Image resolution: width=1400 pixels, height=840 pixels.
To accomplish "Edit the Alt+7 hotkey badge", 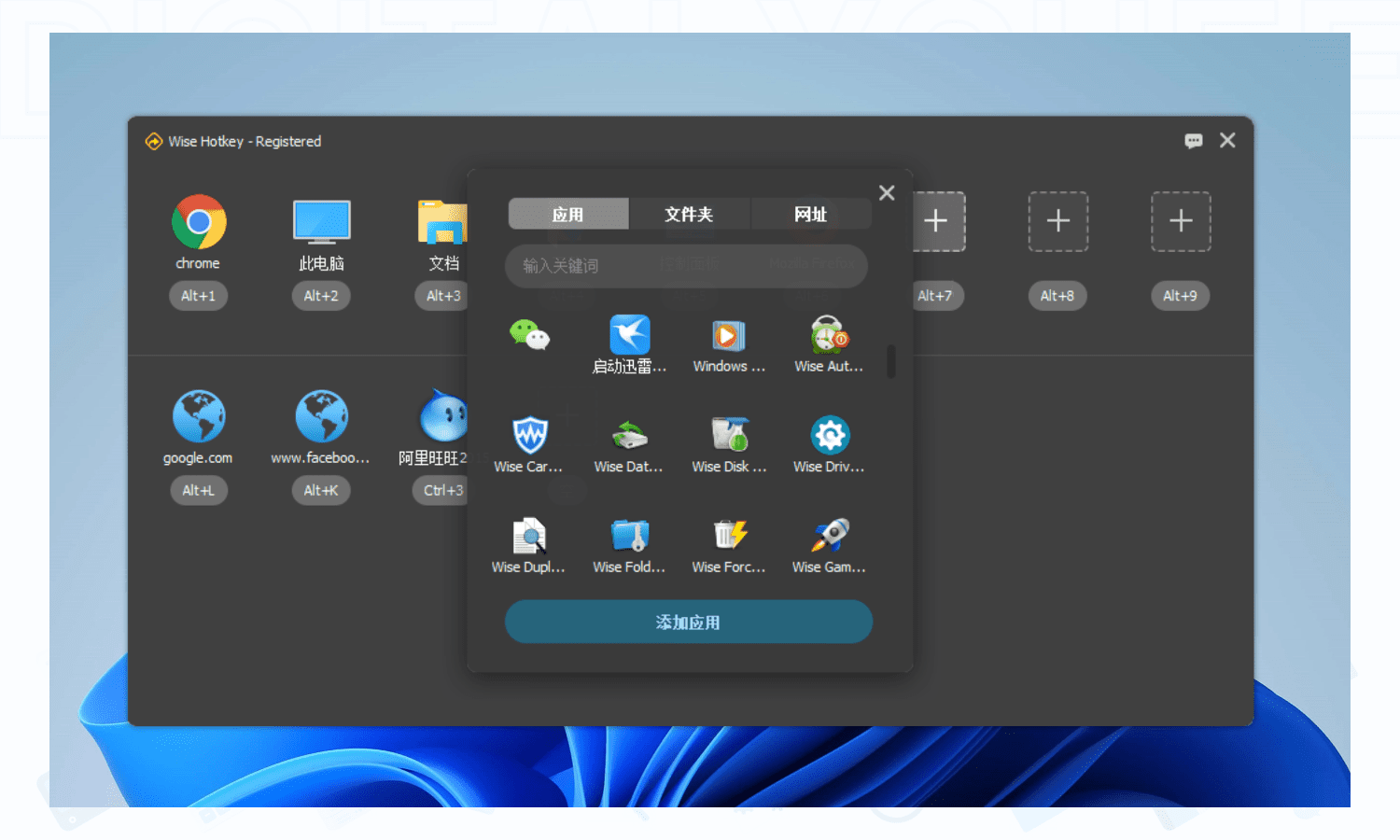I will [x=937, y=296].
